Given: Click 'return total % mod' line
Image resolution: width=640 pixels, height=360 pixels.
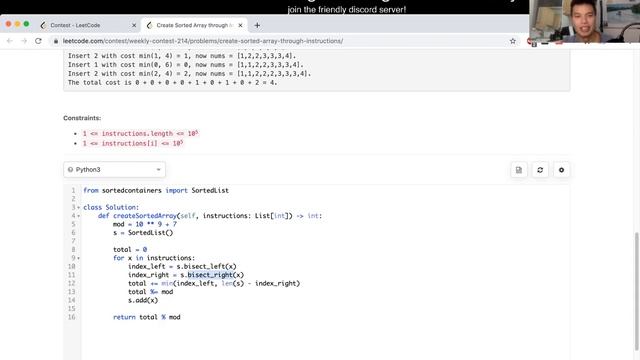Looking at the screenshot, I should [x=147, y=317].
